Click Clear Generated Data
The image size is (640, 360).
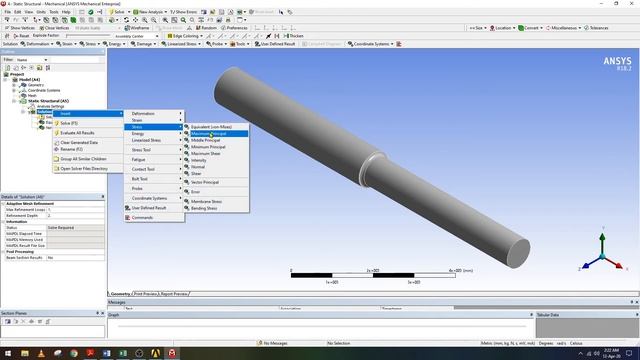(x=88, y=142)
